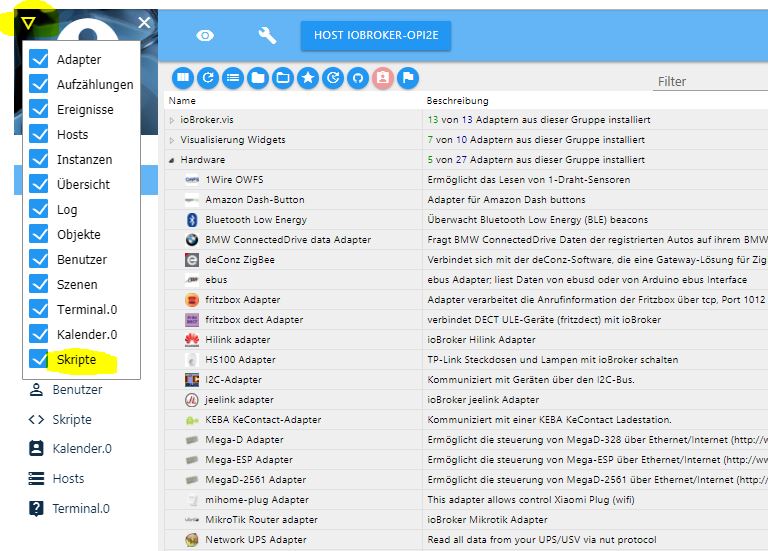Click the red person-badge toolbar icon
Viewport: 768px width, 551px height.
coord(383,78)
